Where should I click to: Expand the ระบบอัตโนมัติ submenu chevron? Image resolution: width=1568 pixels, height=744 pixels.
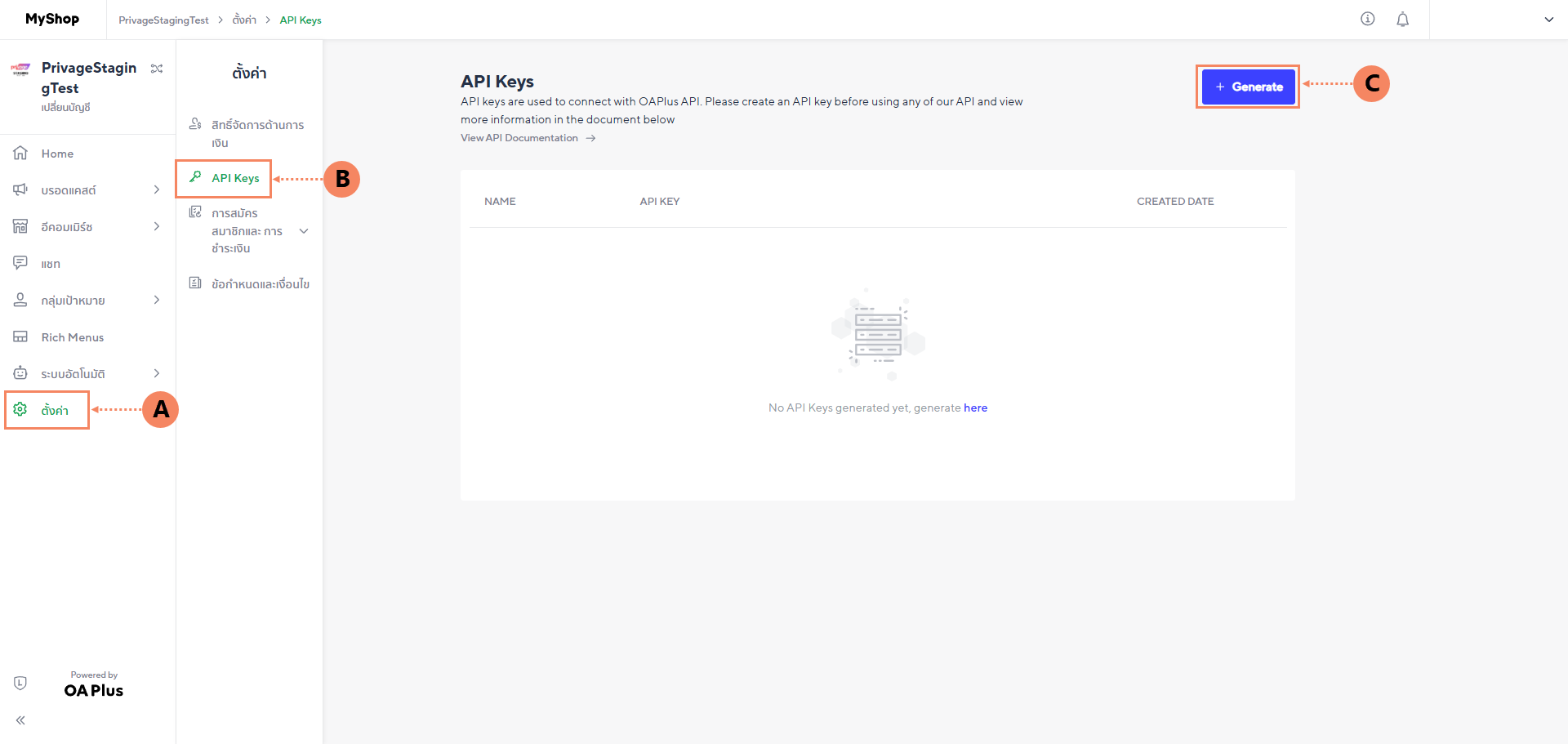tap(157, 373)
